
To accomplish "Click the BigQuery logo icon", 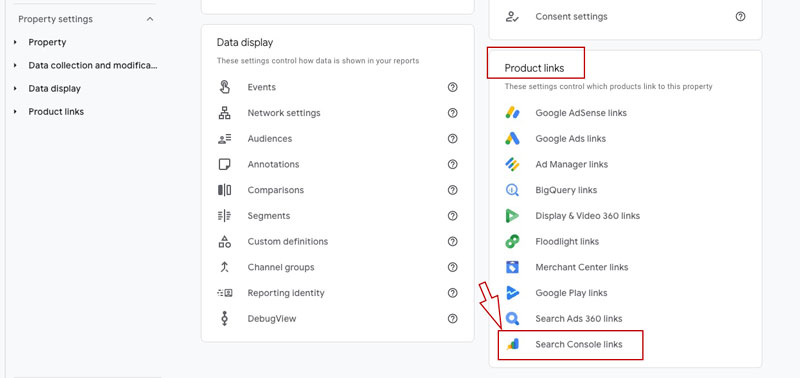I will [x=512, y=190].
